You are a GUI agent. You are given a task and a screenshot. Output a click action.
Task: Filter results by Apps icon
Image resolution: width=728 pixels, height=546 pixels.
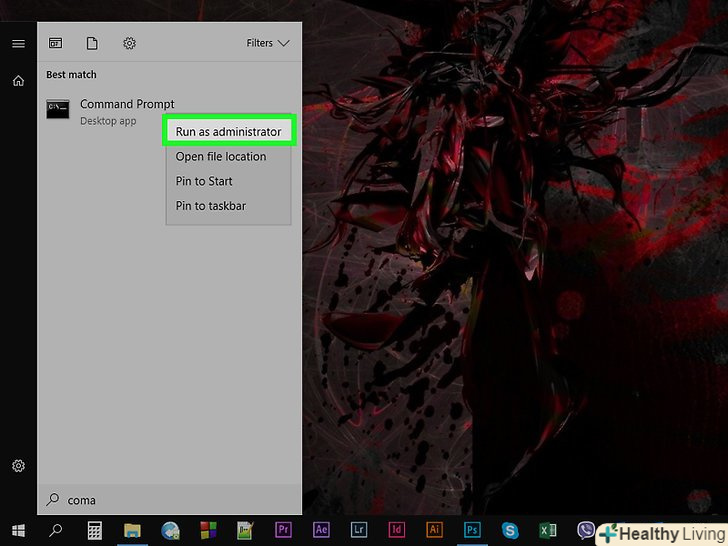tap(56, 43)
